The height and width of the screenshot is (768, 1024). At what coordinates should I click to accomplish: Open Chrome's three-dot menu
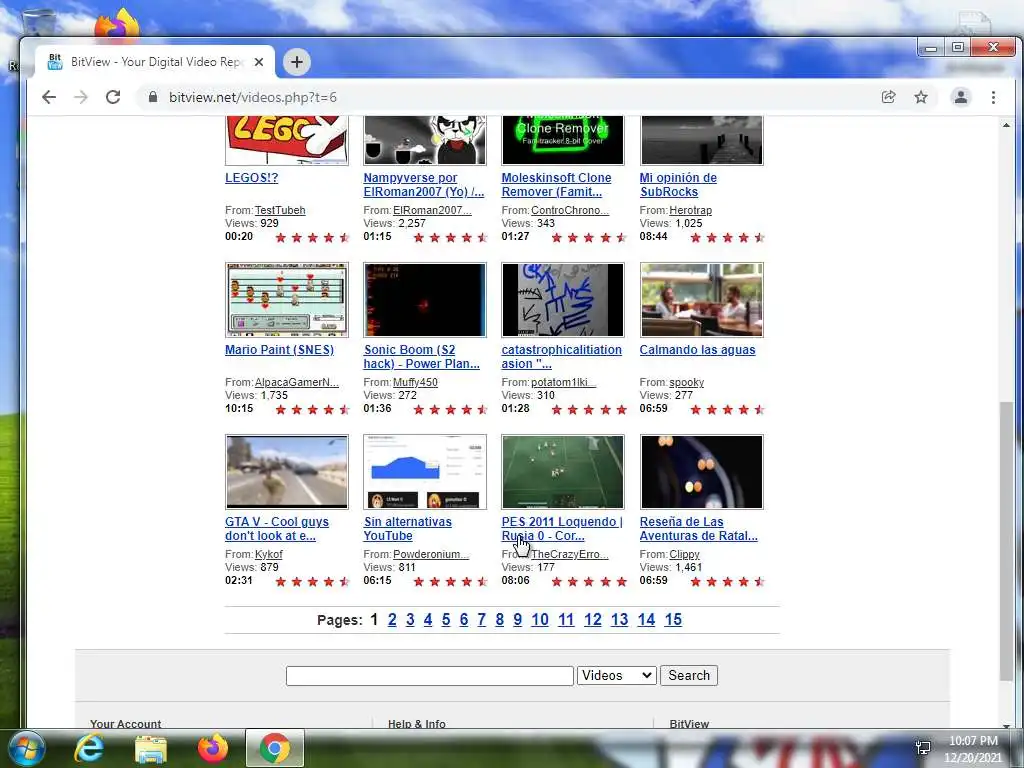(x=993, y=97)
